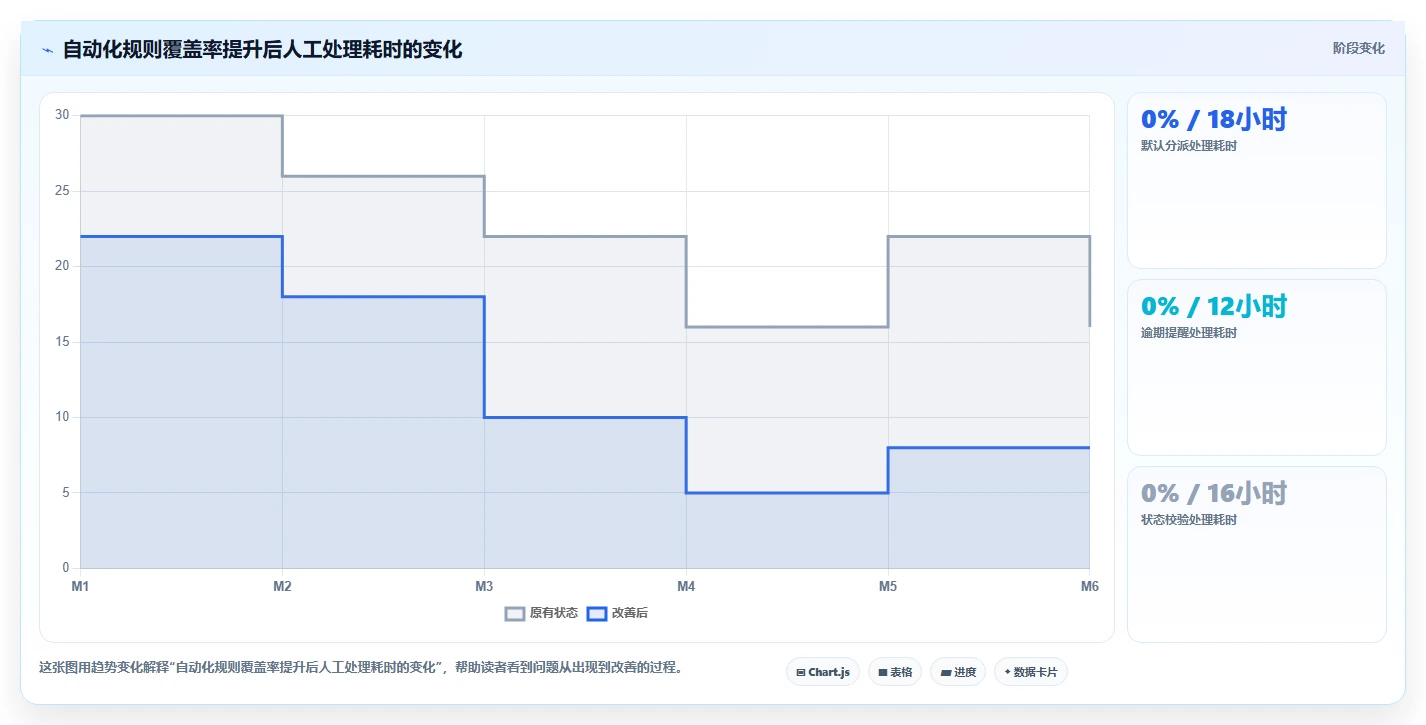1426x725 pixels.
Task: Open the 逾期提醒处理耗时 card
Action: pyautogui.click(x=1257, y=368)
